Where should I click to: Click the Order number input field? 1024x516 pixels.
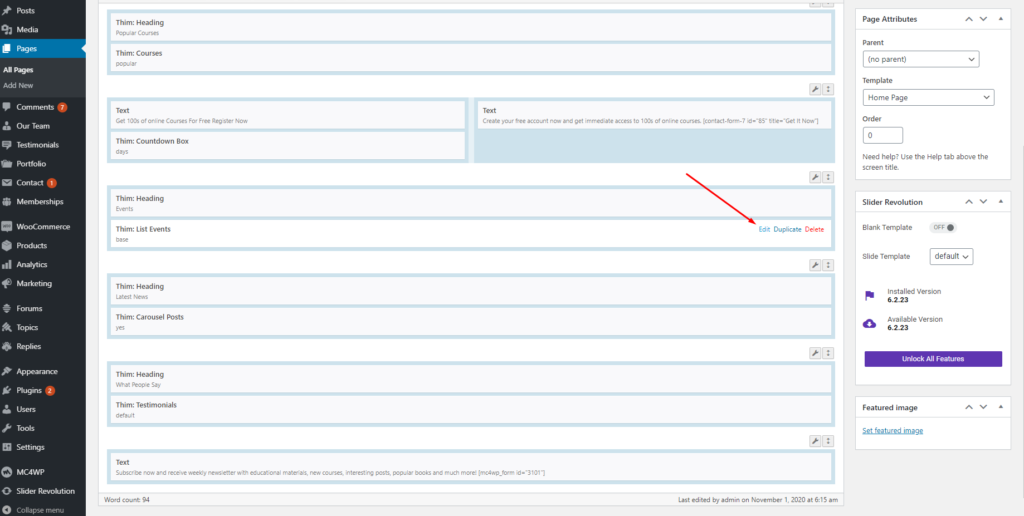pyautogui.click(x=883, y=135)
